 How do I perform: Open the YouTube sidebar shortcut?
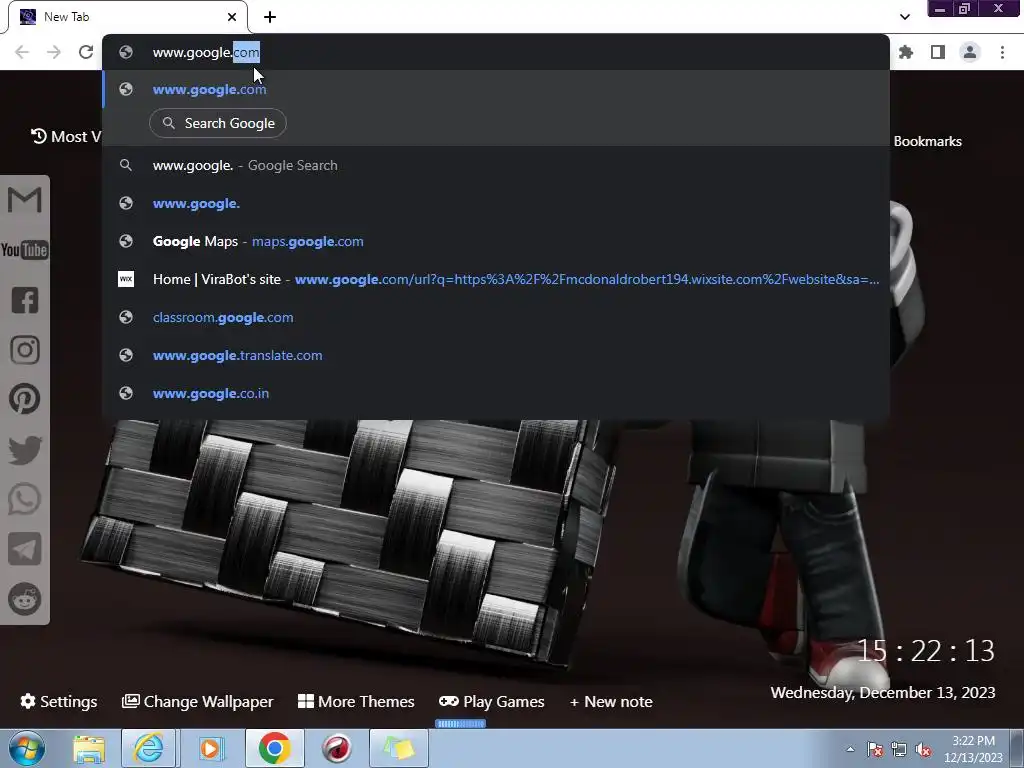tap(25, 250)
